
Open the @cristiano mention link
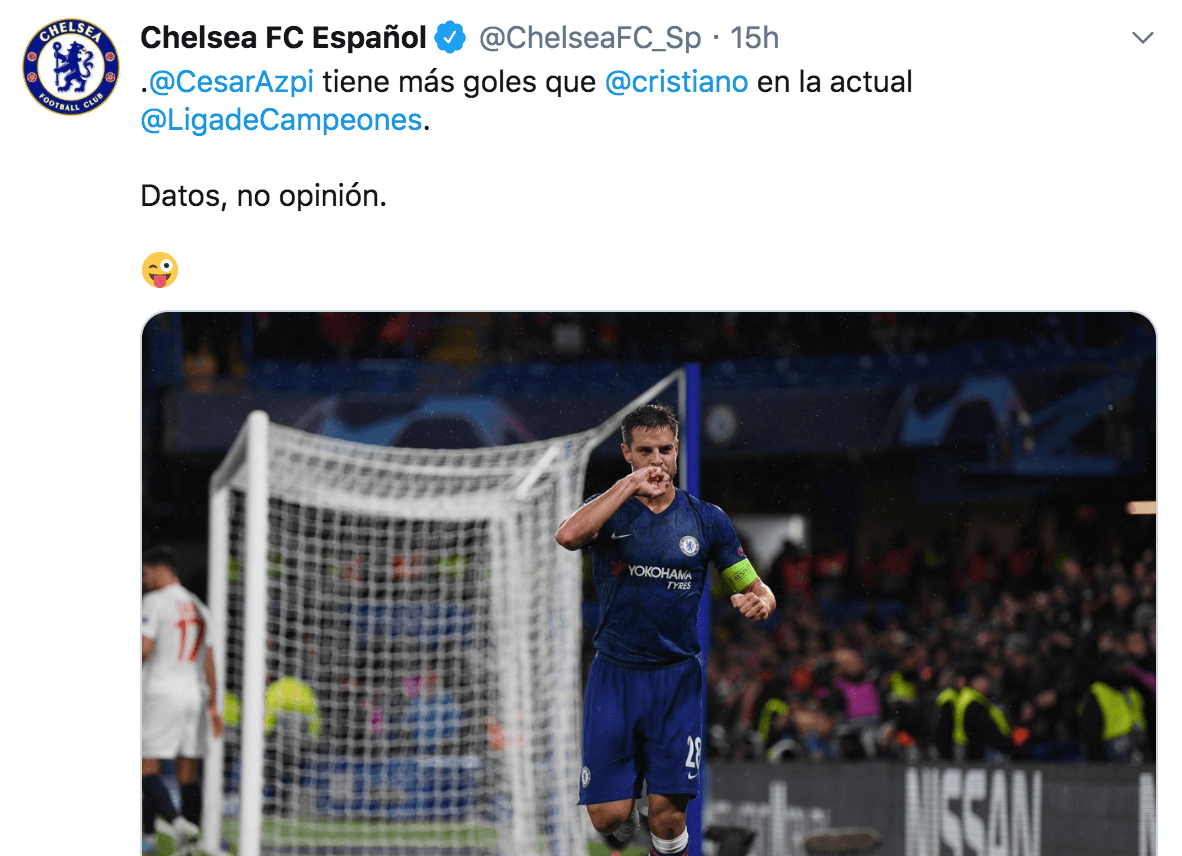677,82
